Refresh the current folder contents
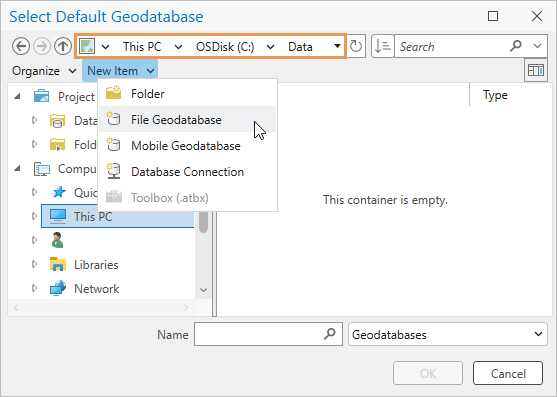This screenshot has height=397, width=557. [x=356, y=46]
